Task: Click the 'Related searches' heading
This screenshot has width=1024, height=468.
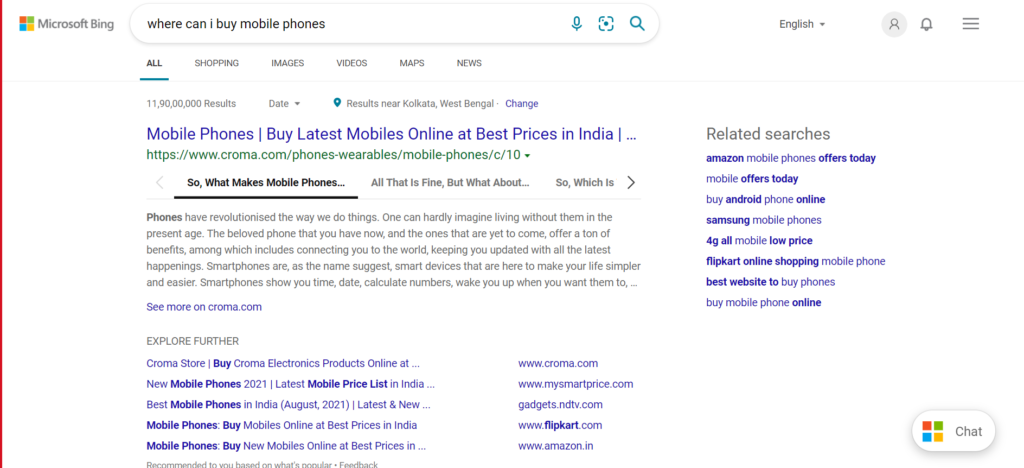Action: pyautogui.click(x=768, y=134)
